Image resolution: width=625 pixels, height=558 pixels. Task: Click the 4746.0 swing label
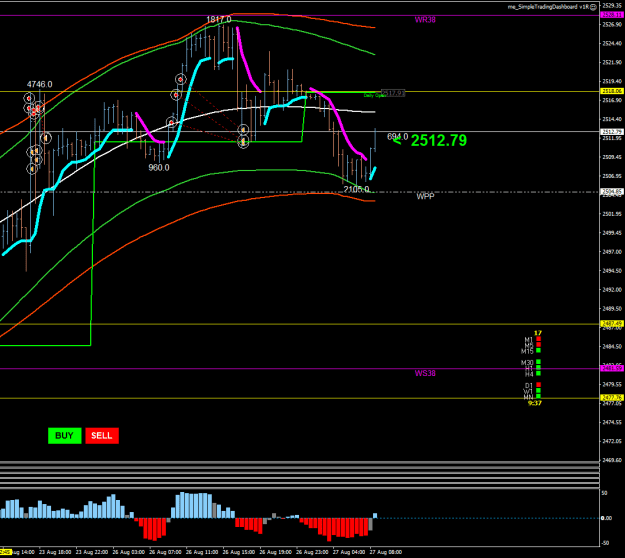pos(39,84)
